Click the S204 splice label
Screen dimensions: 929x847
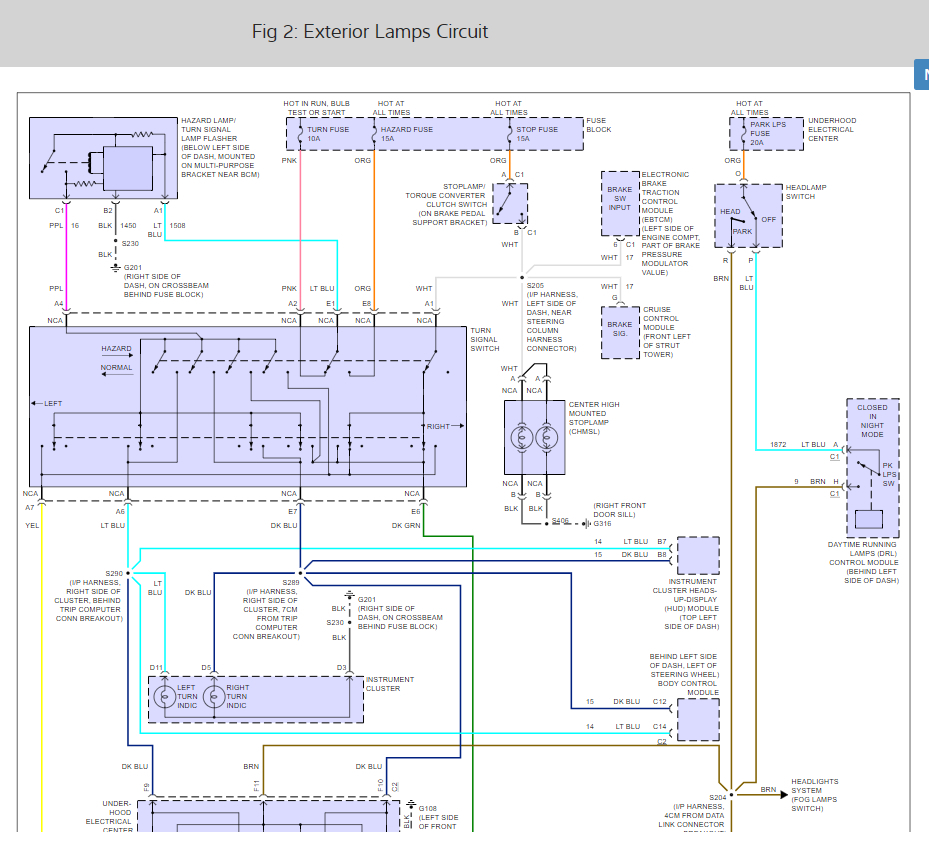[x=717, y=798]
